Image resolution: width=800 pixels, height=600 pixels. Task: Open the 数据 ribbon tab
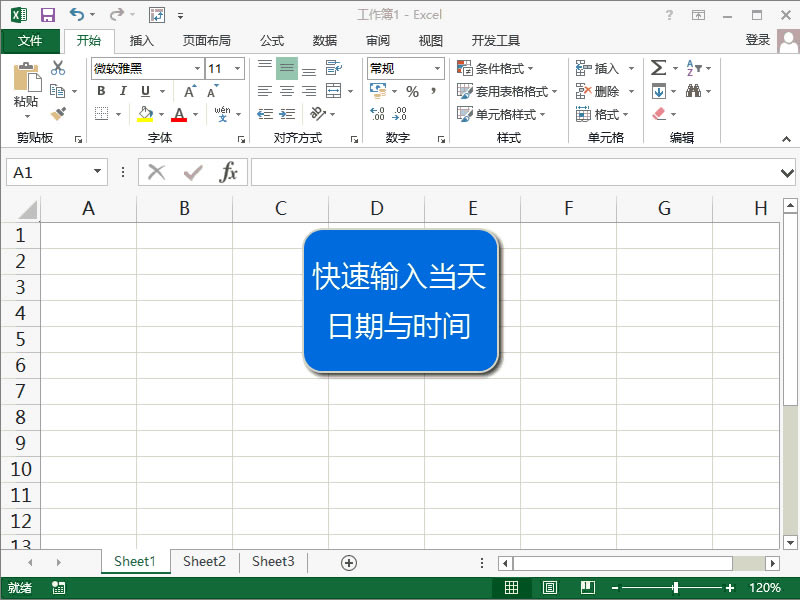coord(324,41)
